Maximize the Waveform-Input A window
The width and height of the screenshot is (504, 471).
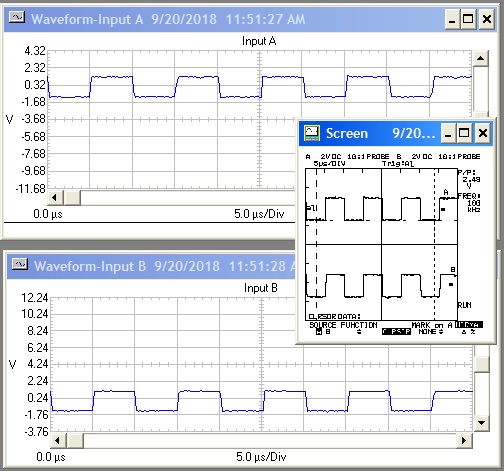click(x=468, y=19)
